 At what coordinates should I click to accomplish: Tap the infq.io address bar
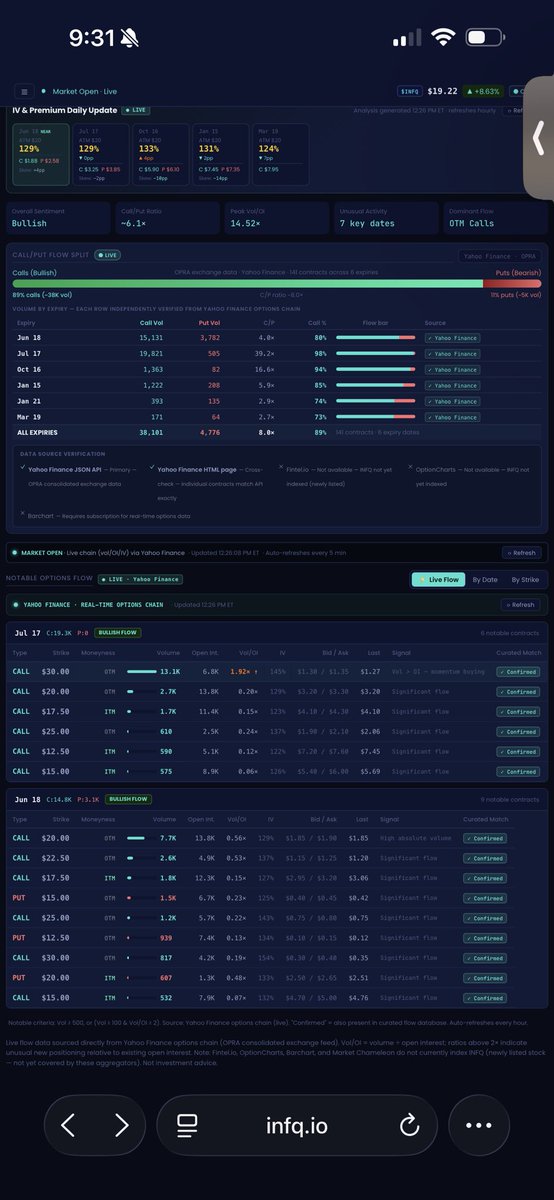pyautogui.click(x=296, y=1125)
